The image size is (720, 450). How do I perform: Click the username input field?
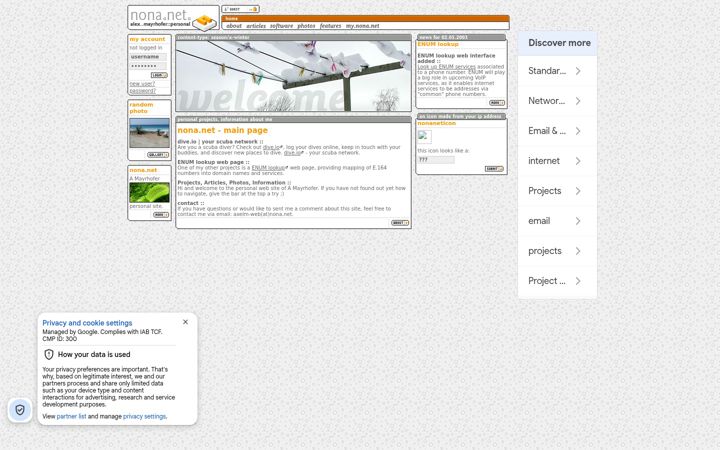pos(148,57)
